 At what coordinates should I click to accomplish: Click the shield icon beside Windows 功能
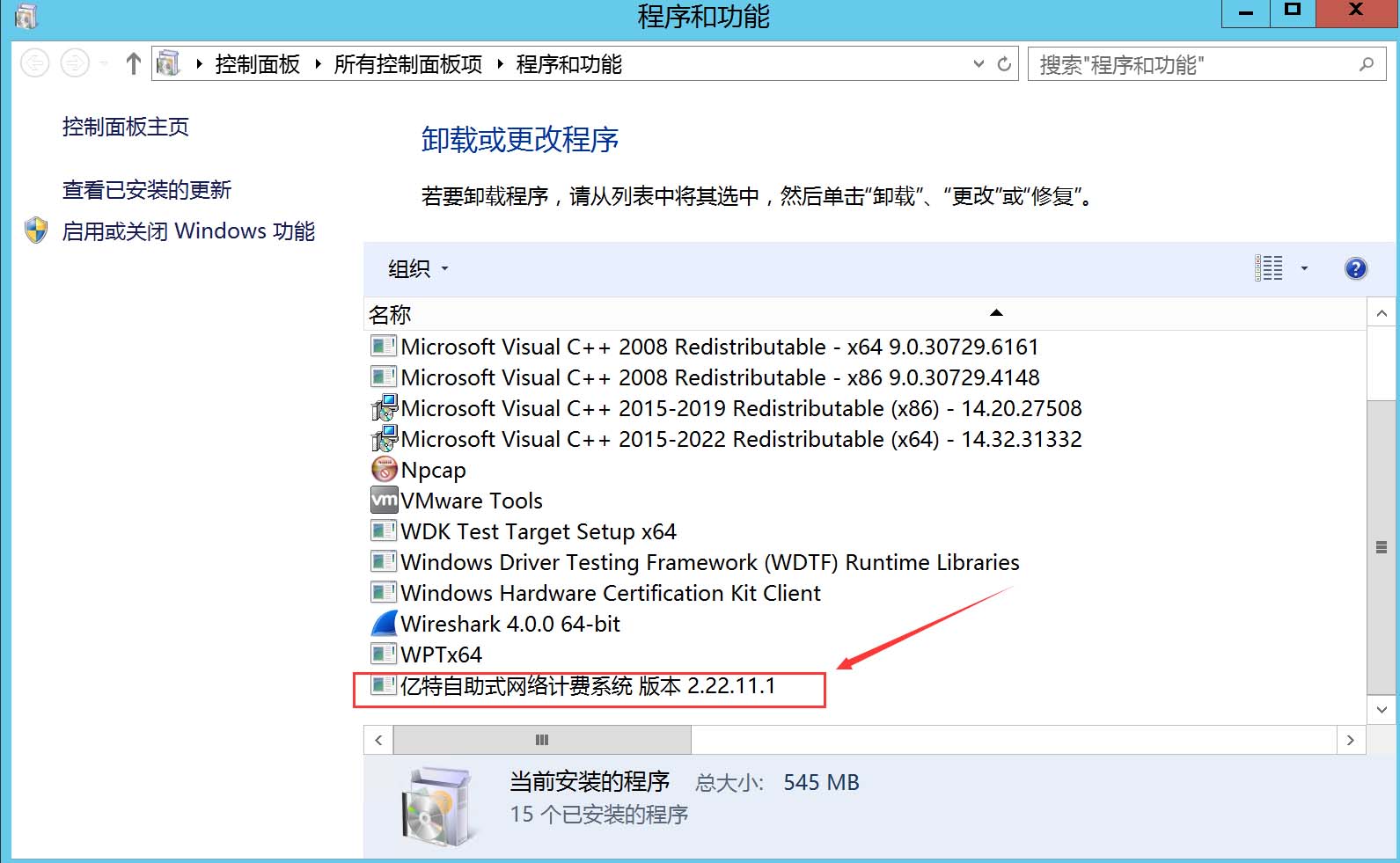(x=36, y=230)
